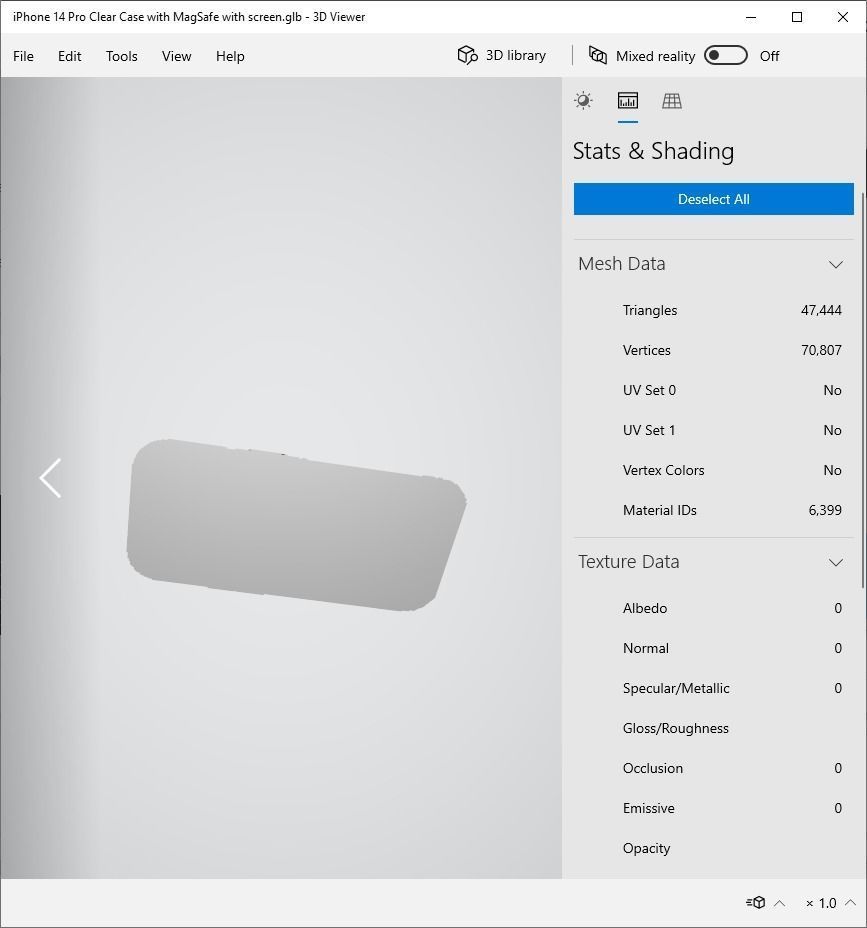Close the 3D Viewer window

point(843,17)
